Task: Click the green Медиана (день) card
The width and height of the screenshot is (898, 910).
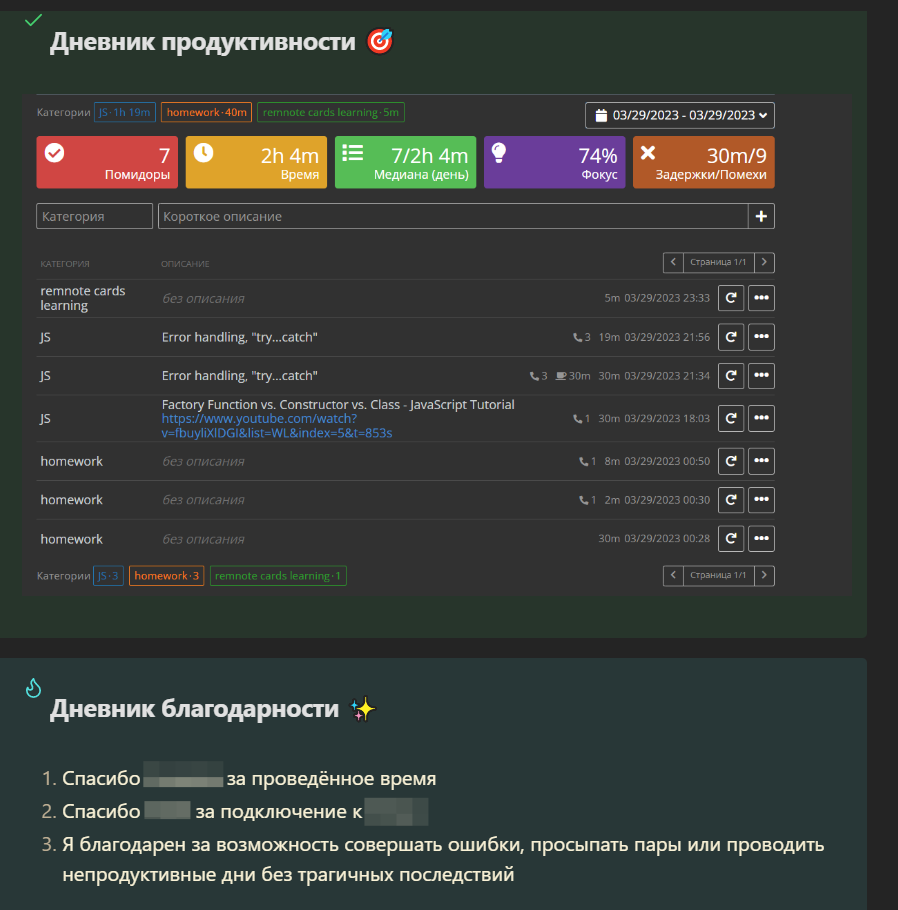Action: click(405, 162)
